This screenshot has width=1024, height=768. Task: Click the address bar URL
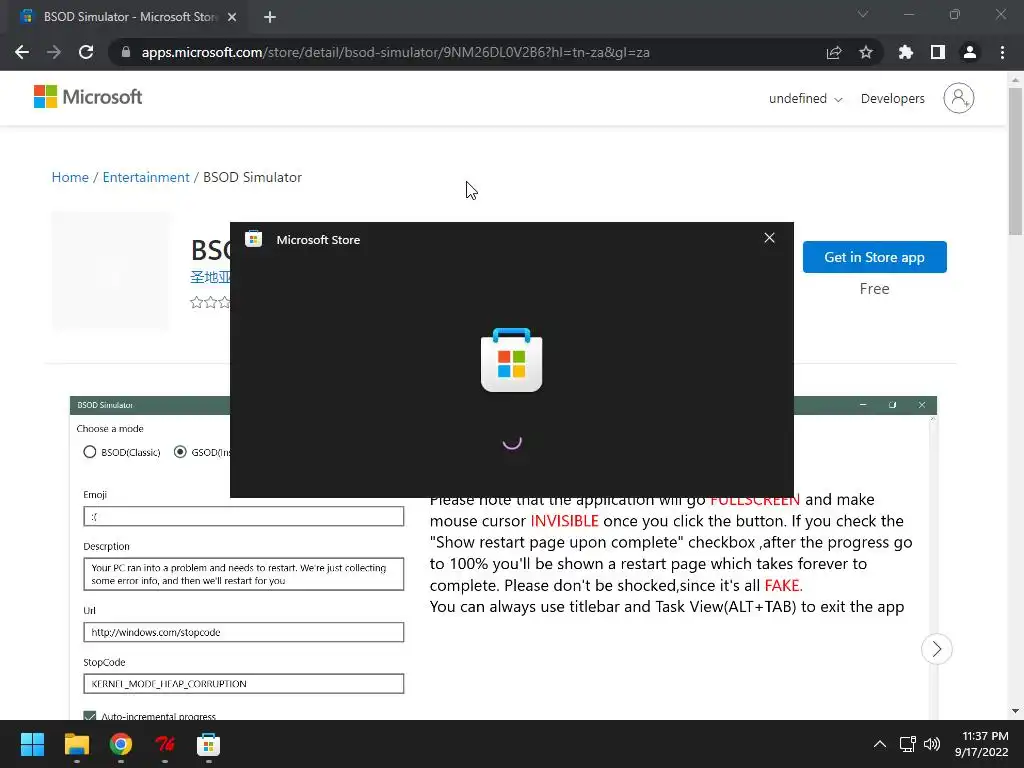395,52
